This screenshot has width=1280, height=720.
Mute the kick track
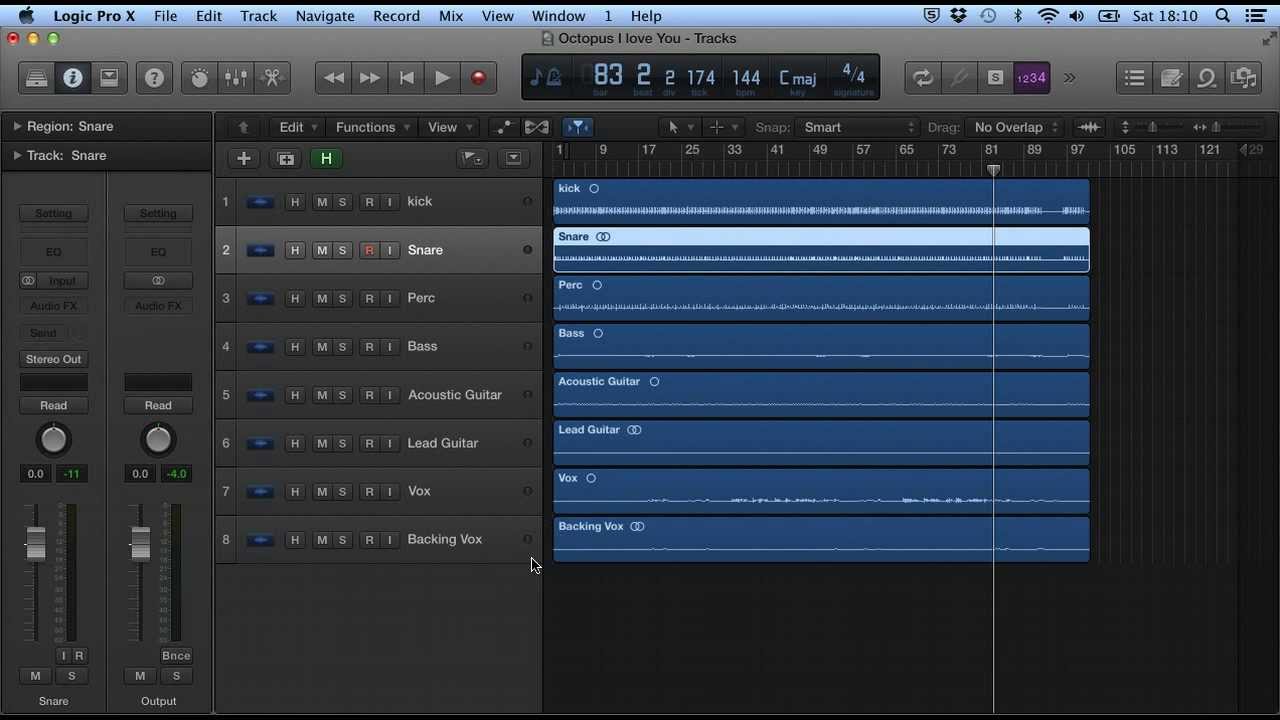[x=322, y=202]
